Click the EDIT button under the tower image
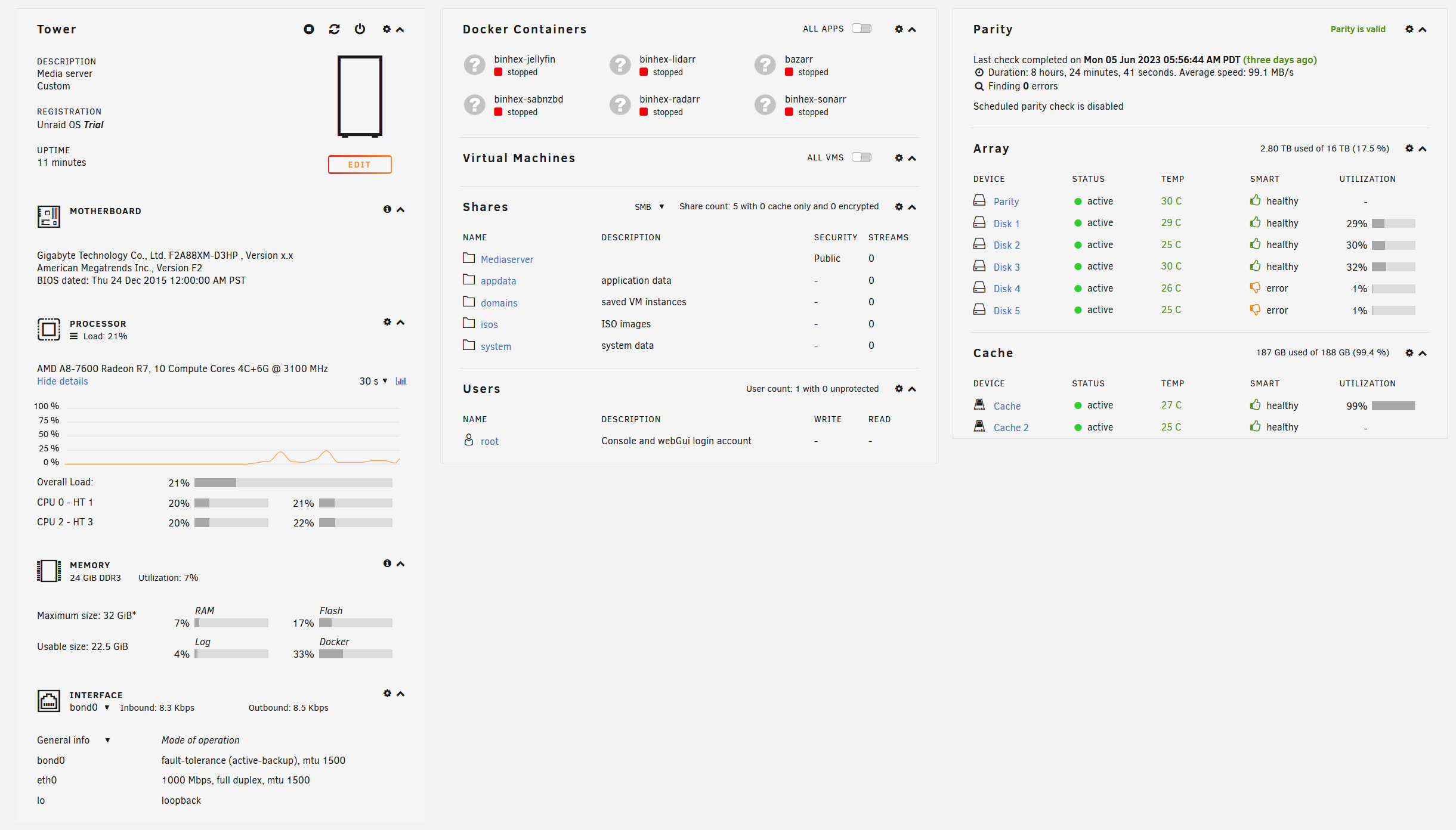Viewport: 1456px width, 830px height. tap(360, 165)
